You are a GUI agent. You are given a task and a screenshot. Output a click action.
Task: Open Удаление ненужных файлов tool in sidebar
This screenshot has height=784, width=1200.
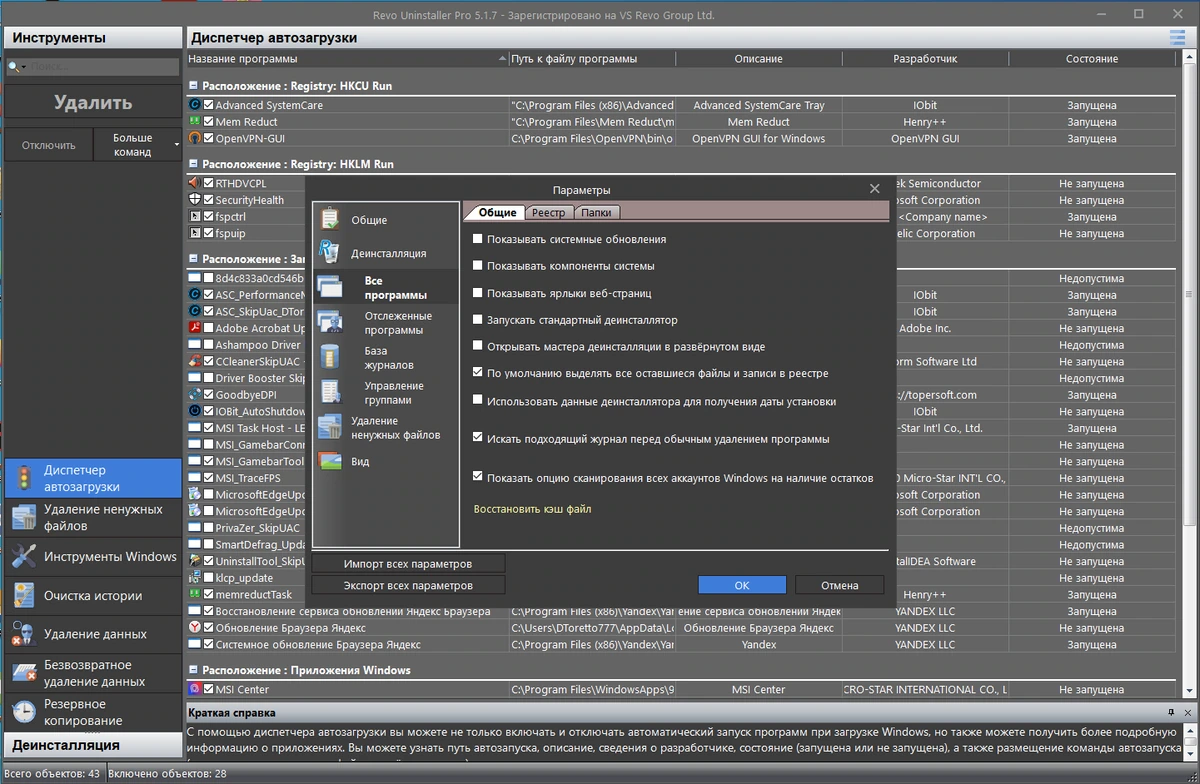[92, 517]
